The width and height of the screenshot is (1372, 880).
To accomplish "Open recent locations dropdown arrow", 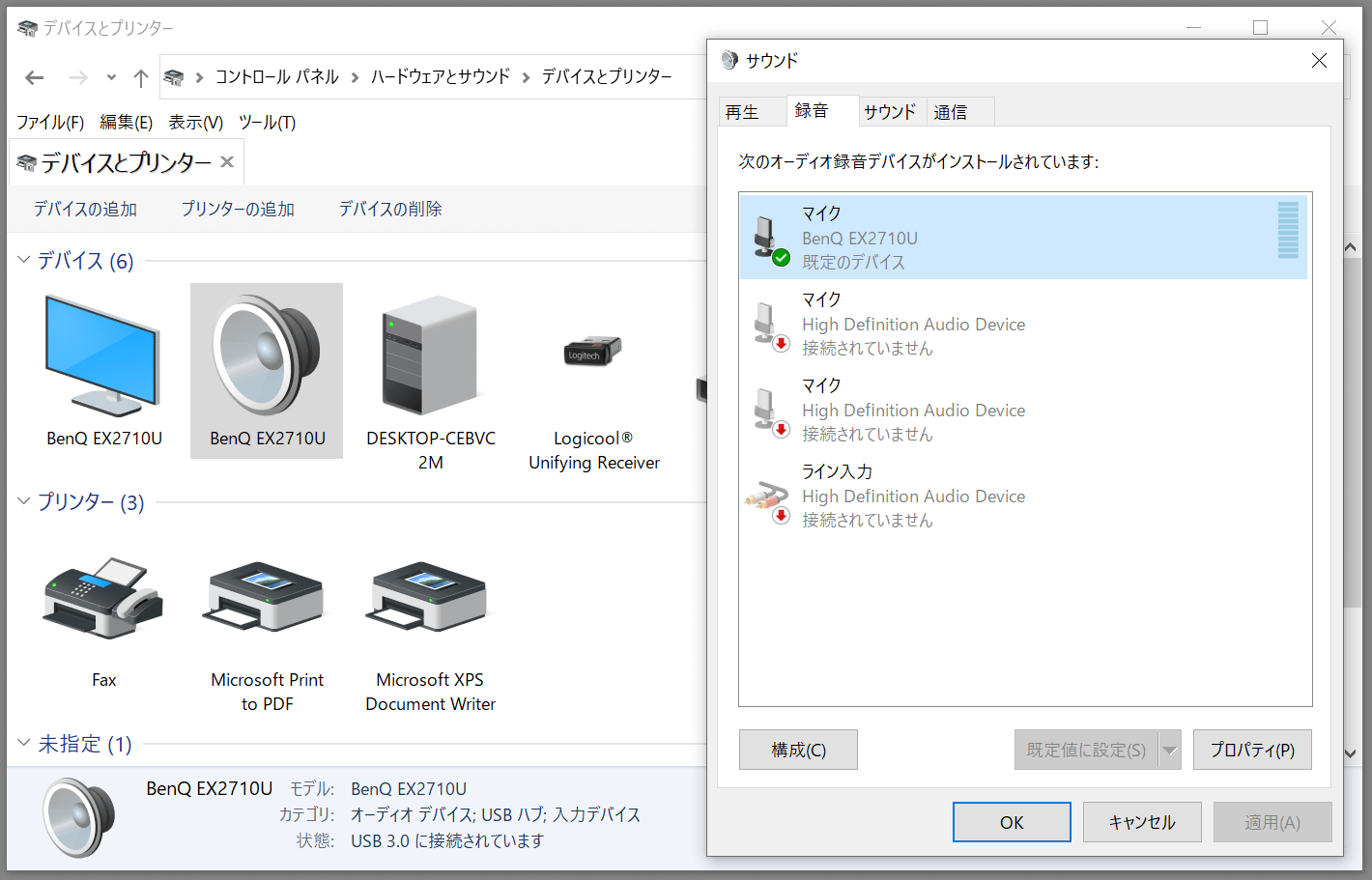I will pos(111,77).
